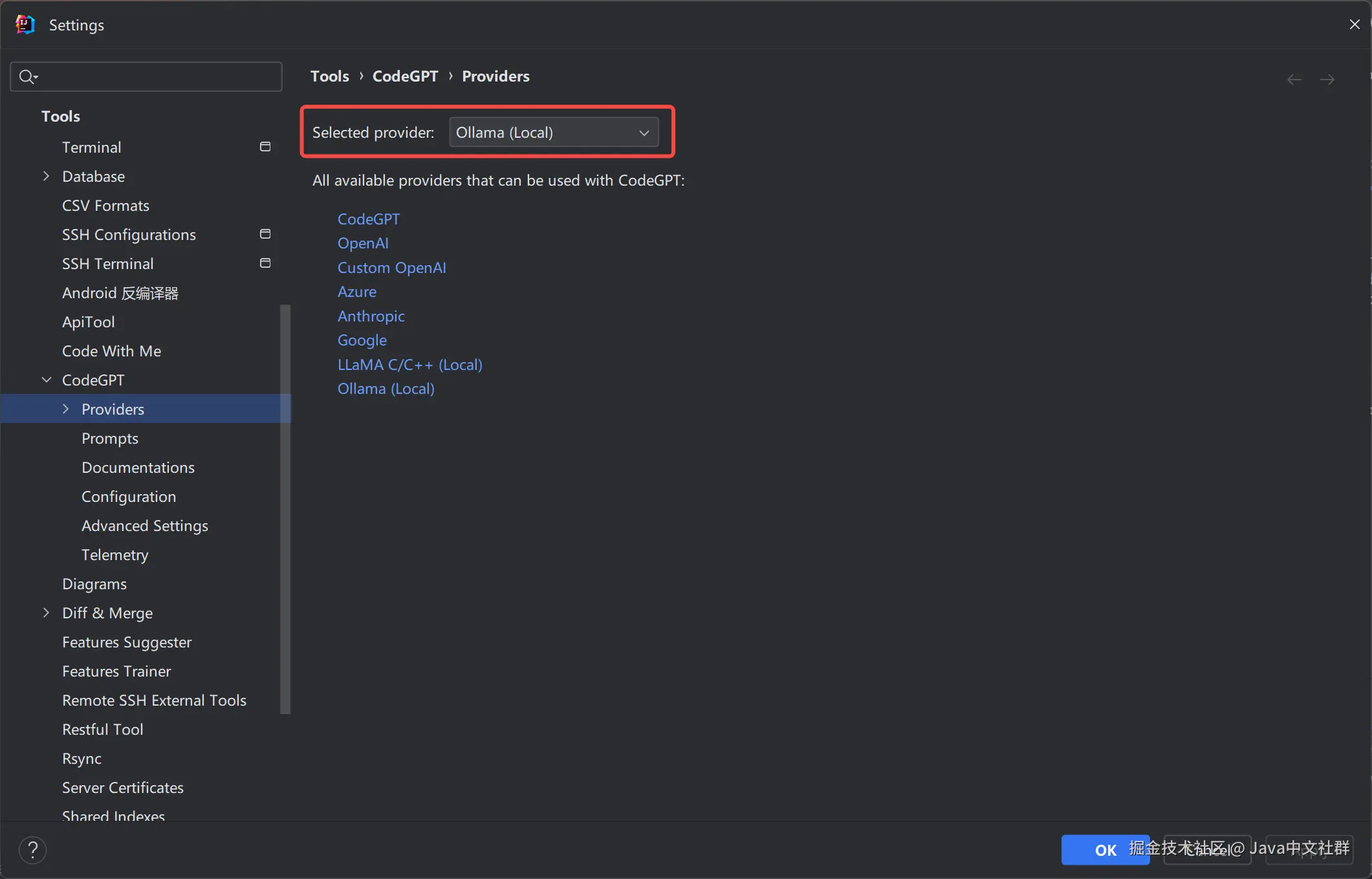Open Advanced Settings under CodeGPT
The width and height of the screenshot is (1372, 879).
(145, 526)
